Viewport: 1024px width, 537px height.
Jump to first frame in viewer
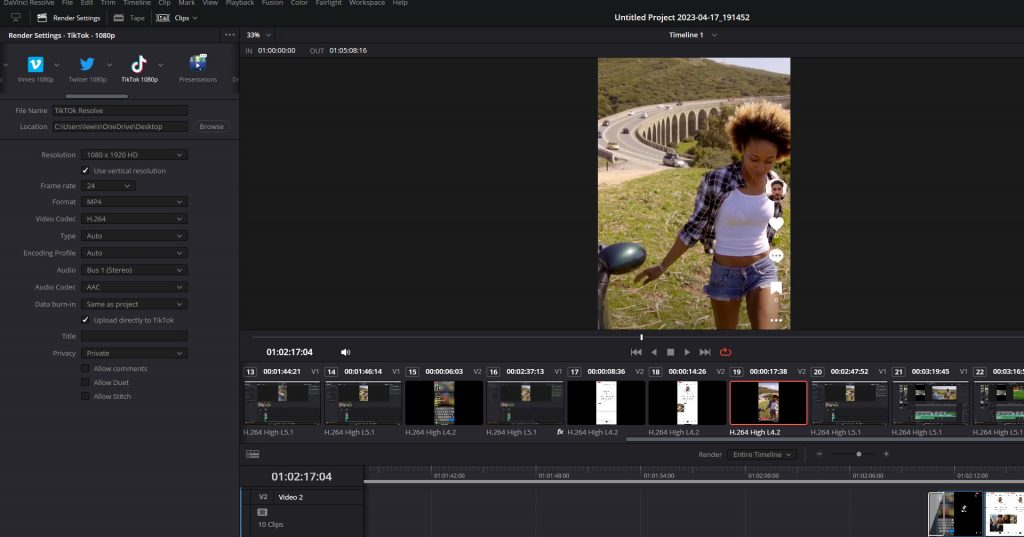click(635, 352)
